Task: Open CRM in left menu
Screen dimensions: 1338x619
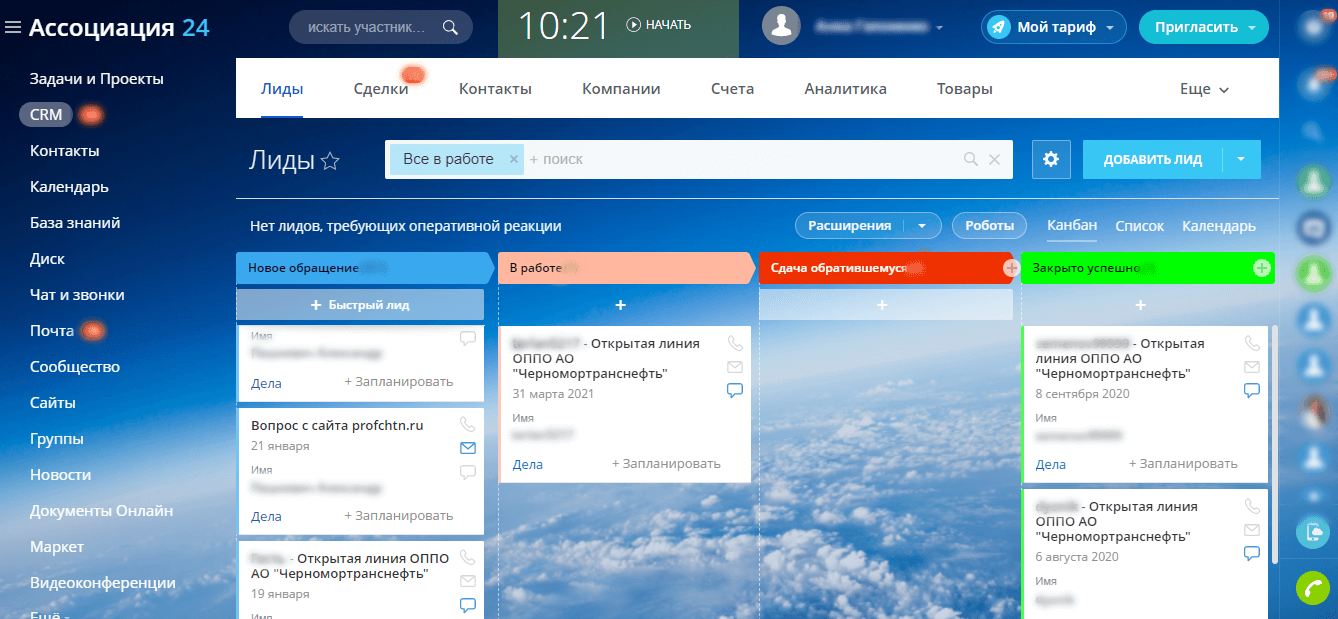Action: click(x=46, y=115)
